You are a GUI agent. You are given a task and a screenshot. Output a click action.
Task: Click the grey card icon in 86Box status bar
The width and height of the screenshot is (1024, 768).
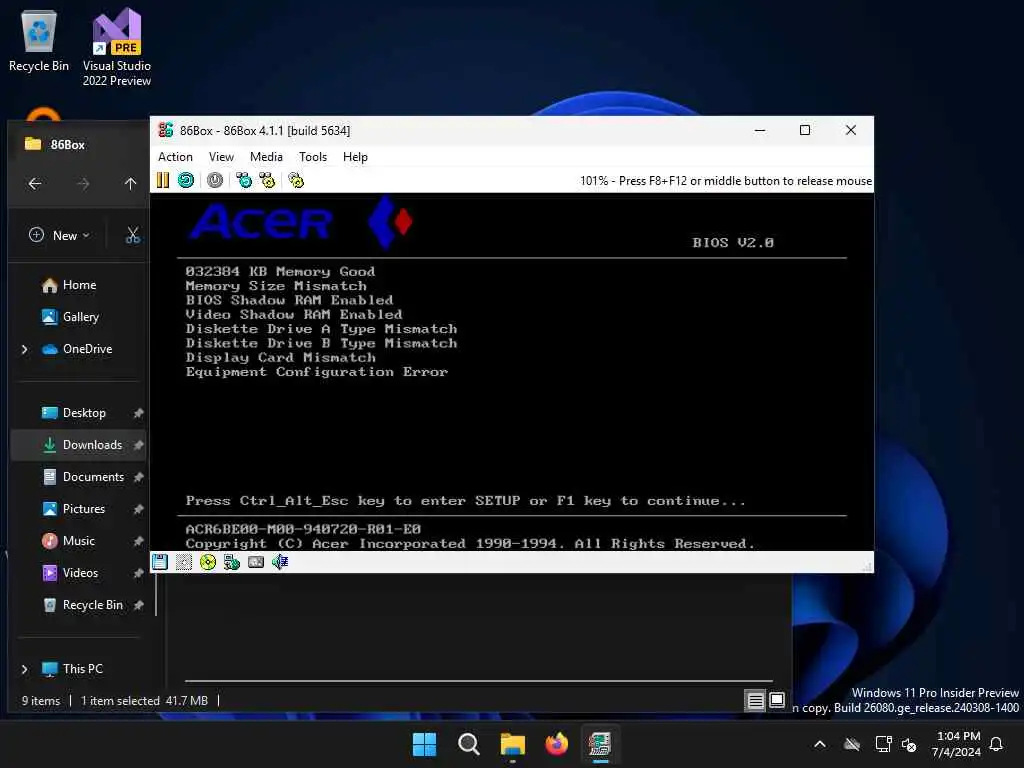pyautogui.click(x=256, y=562)
